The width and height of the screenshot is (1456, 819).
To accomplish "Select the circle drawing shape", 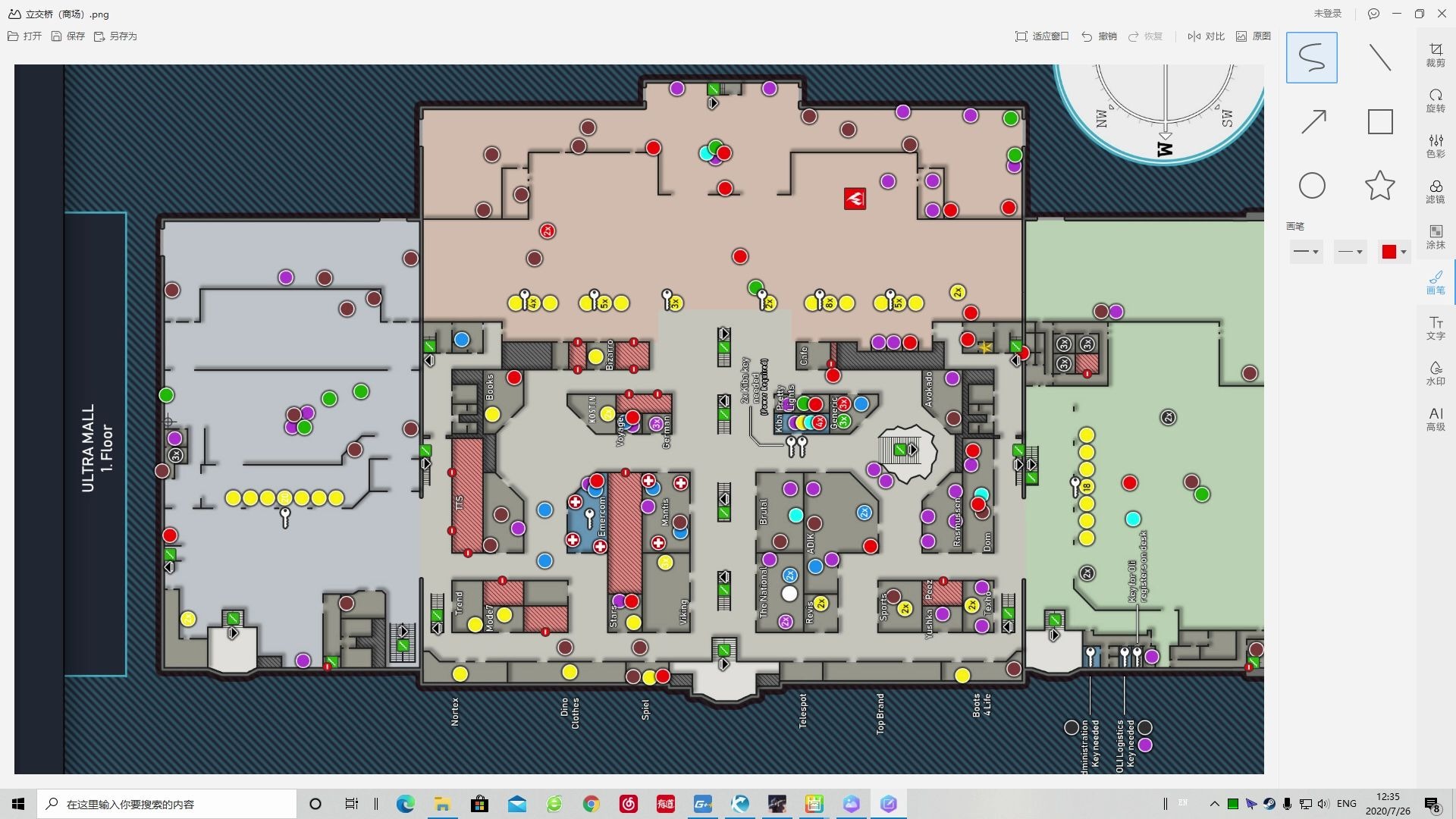I will point(1312,186).
